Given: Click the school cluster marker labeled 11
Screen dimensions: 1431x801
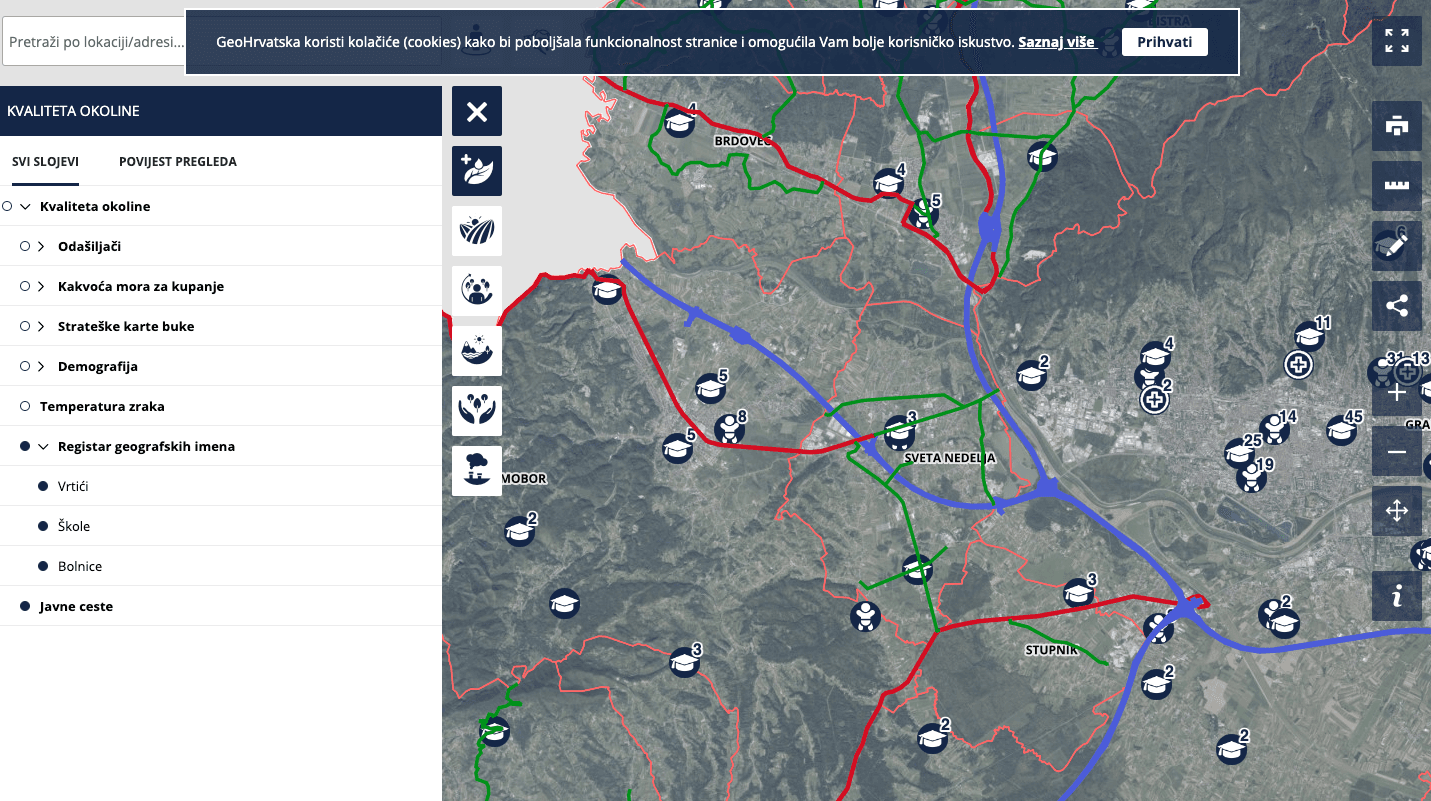Looking at the screenshot, I should pos(1309,336).
